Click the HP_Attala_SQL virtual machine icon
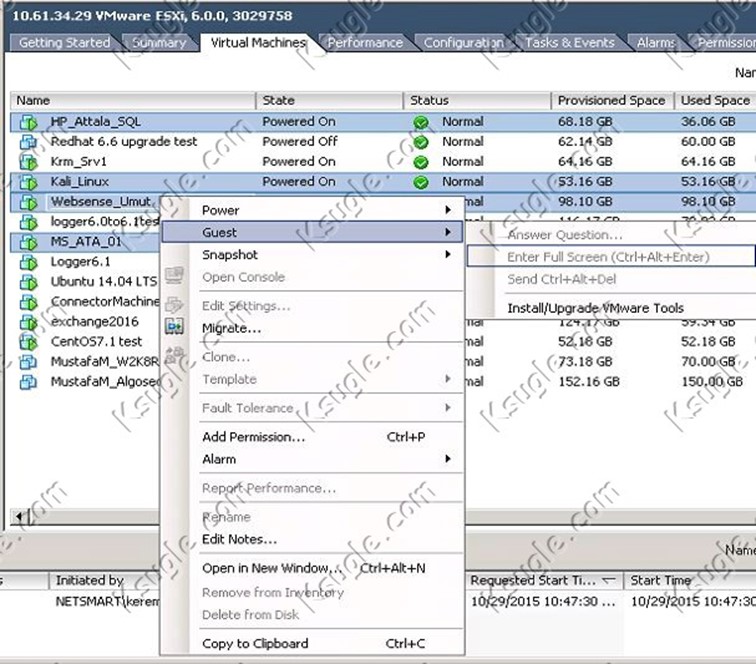Image resolution: width=756 pixels, height=664 pixels. [28, 122]
